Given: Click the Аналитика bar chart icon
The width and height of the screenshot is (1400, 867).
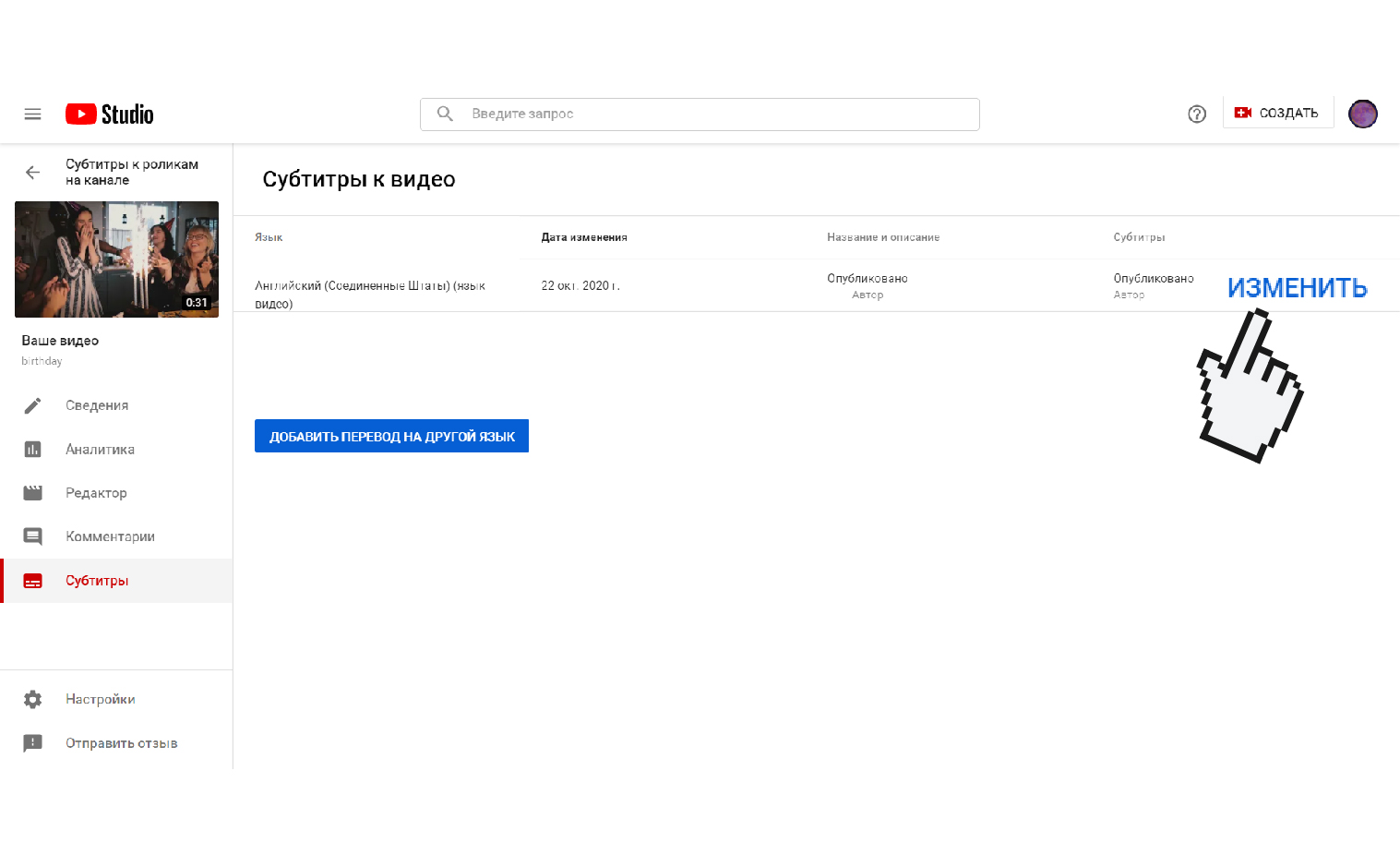Looking at the screenshot, I should [x=33, y=450].
